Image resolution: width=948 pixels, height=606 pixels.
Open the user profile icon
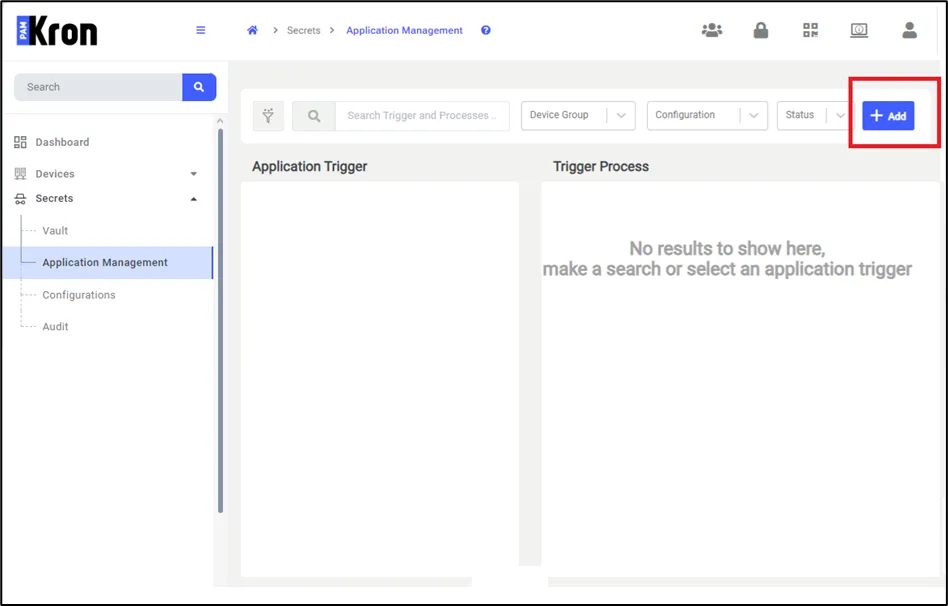pyautogui.click(x=909, y=30)
